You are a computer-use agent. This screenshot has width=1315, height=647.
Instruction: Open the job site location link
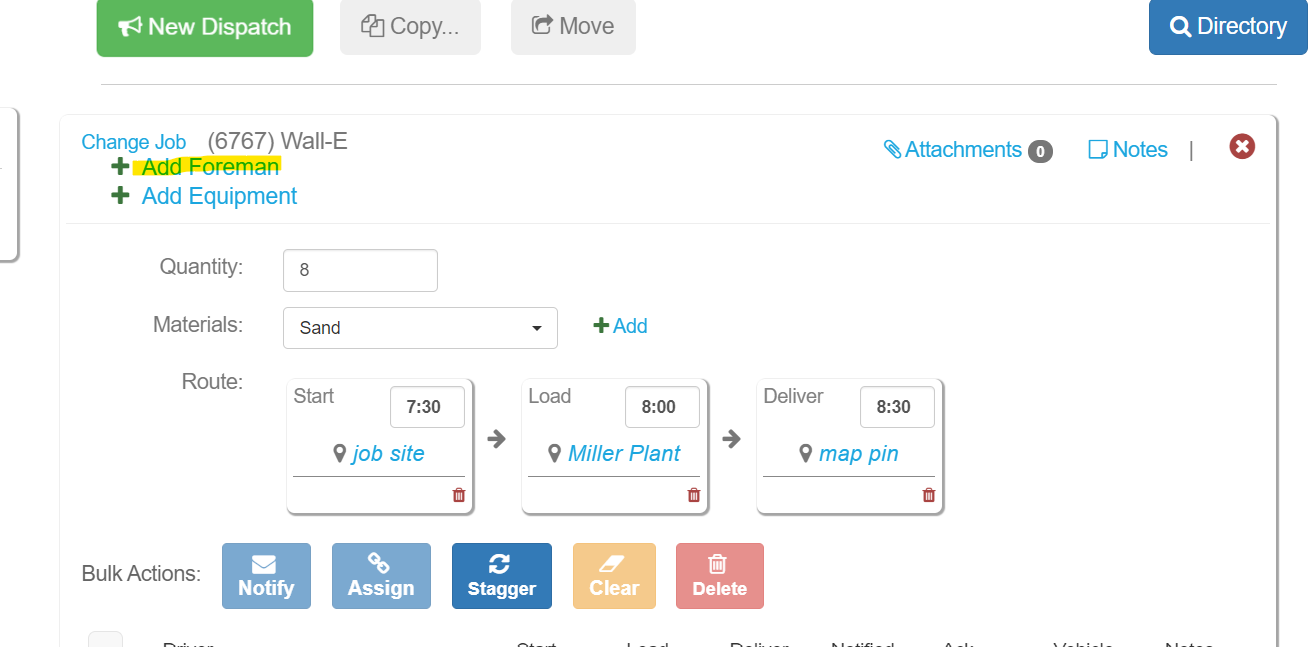[388, 454]
